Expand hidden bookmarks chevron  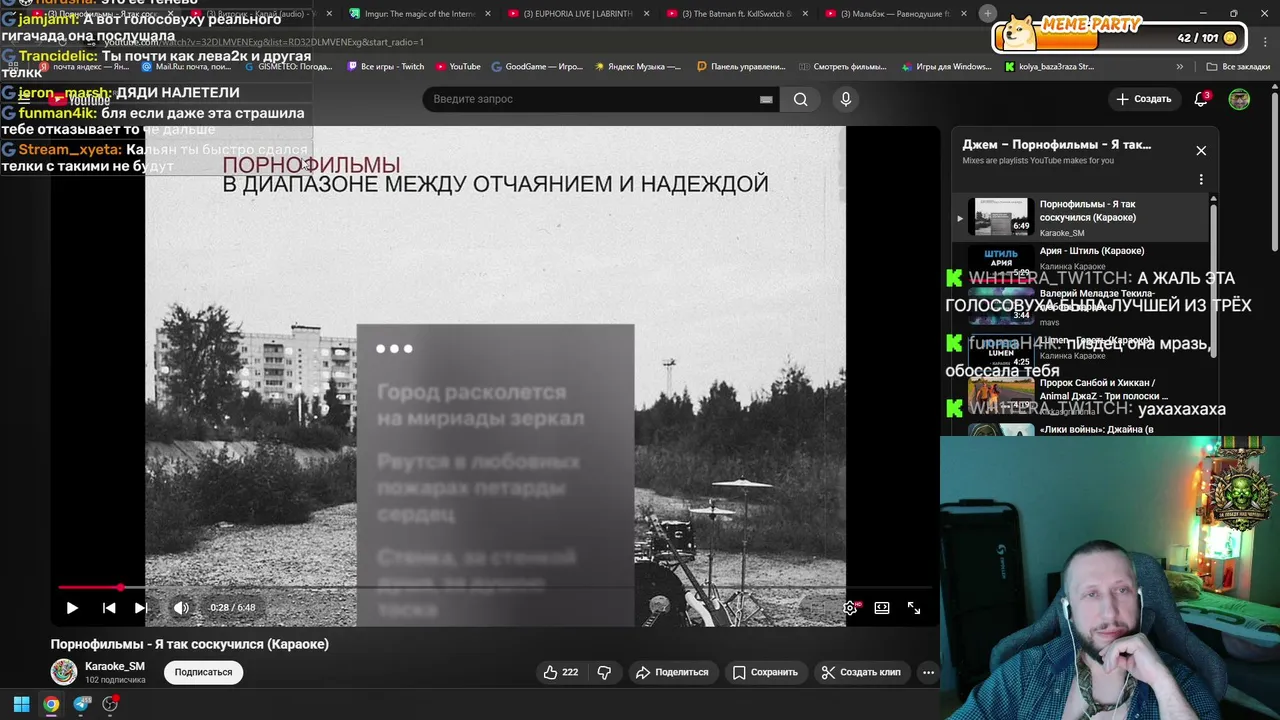[1180, 67]
